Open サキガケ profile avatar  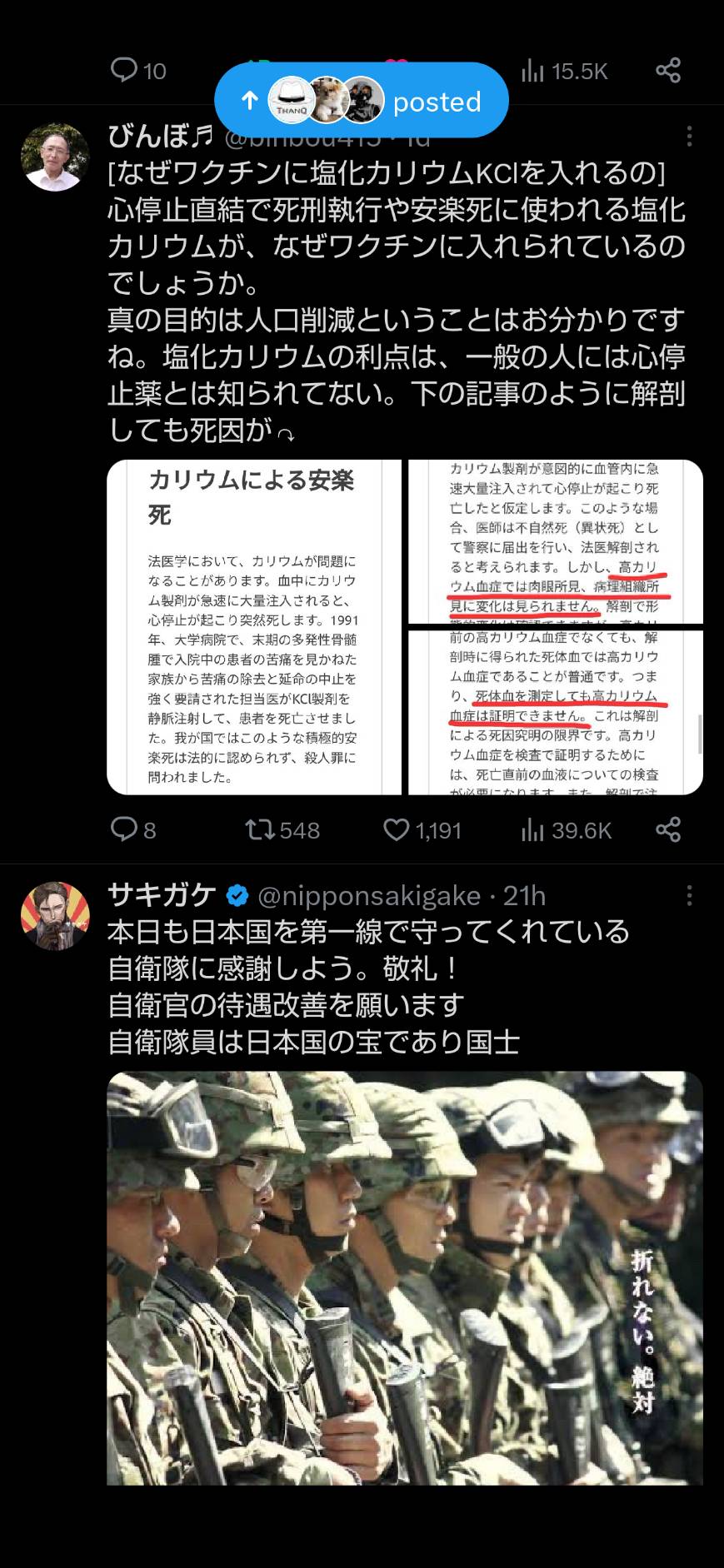point(55,916)
